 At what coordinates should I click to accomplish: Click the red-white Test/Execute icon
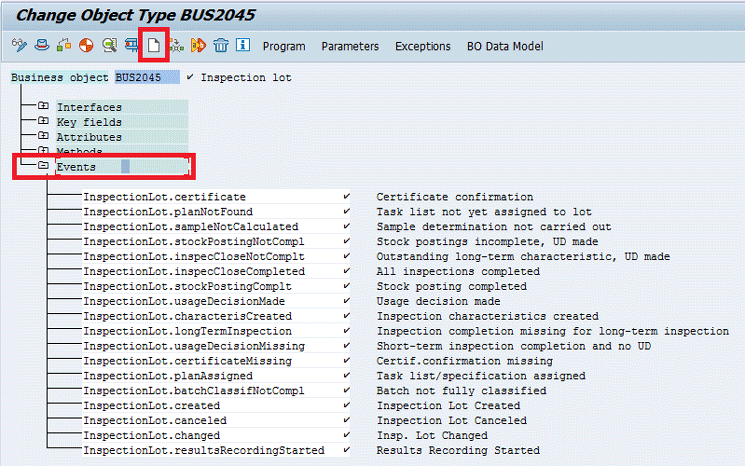(85, 46)
